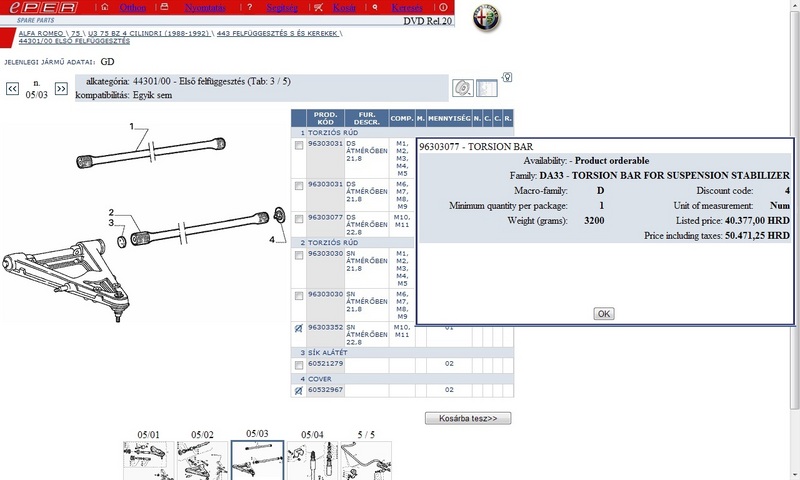Check the 60521279 SÍK ALÁTÉT row
Viewport: 800px width, 480px height.
point(299,365)
